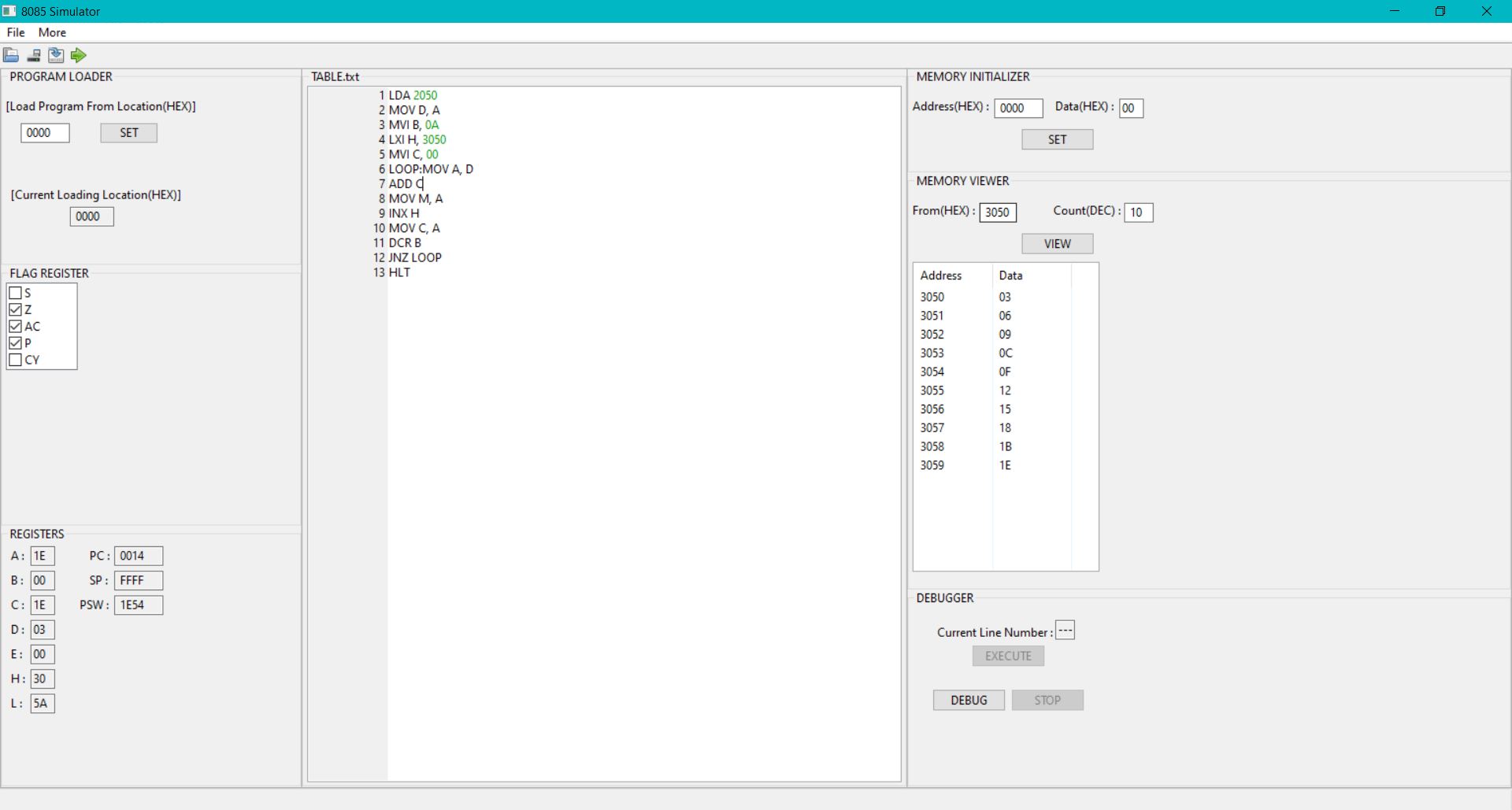Image resolution: width=1512 pixels, height=810 pixels.
Task: Click the EXECUTE button in Debugger
Action: (x=1008, y=656)
